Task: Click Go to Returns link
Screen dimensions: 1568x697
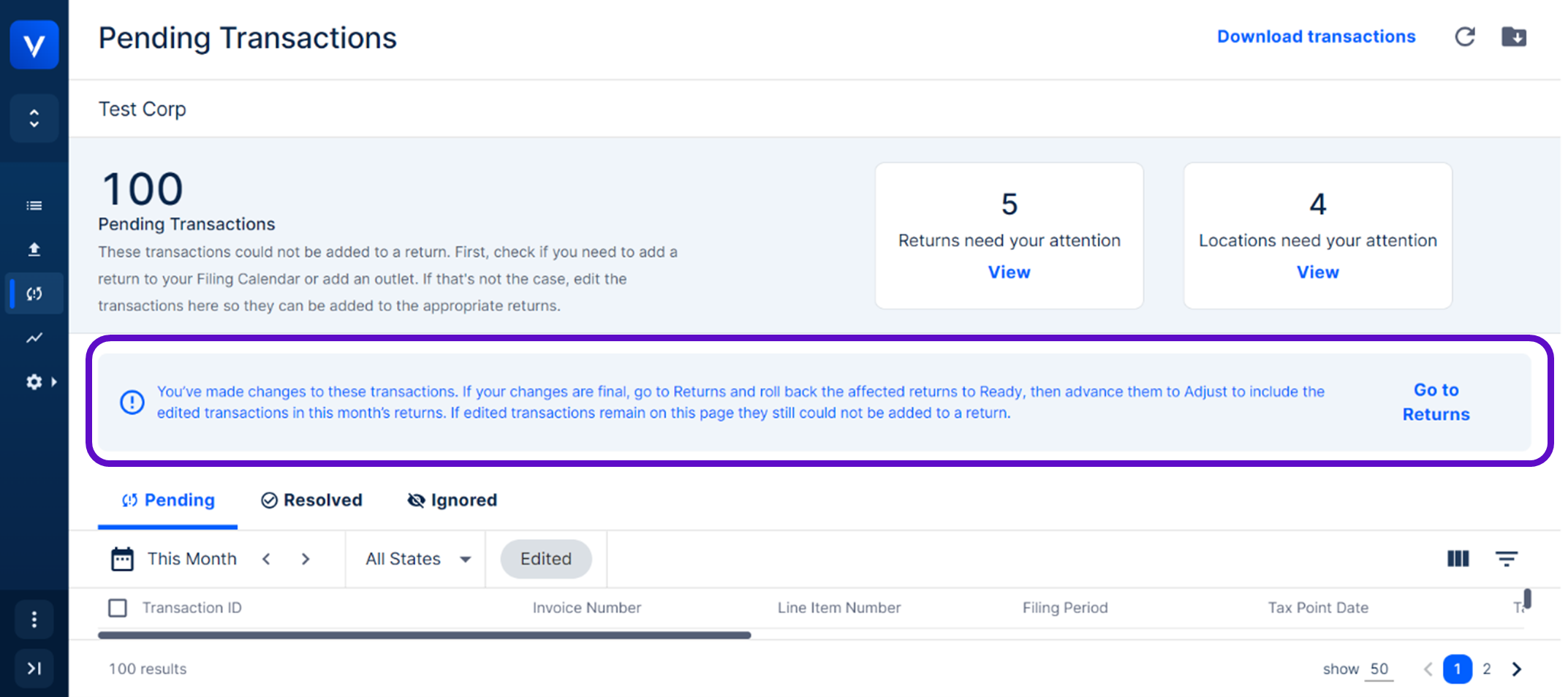Action: (x=1436, y=402)
